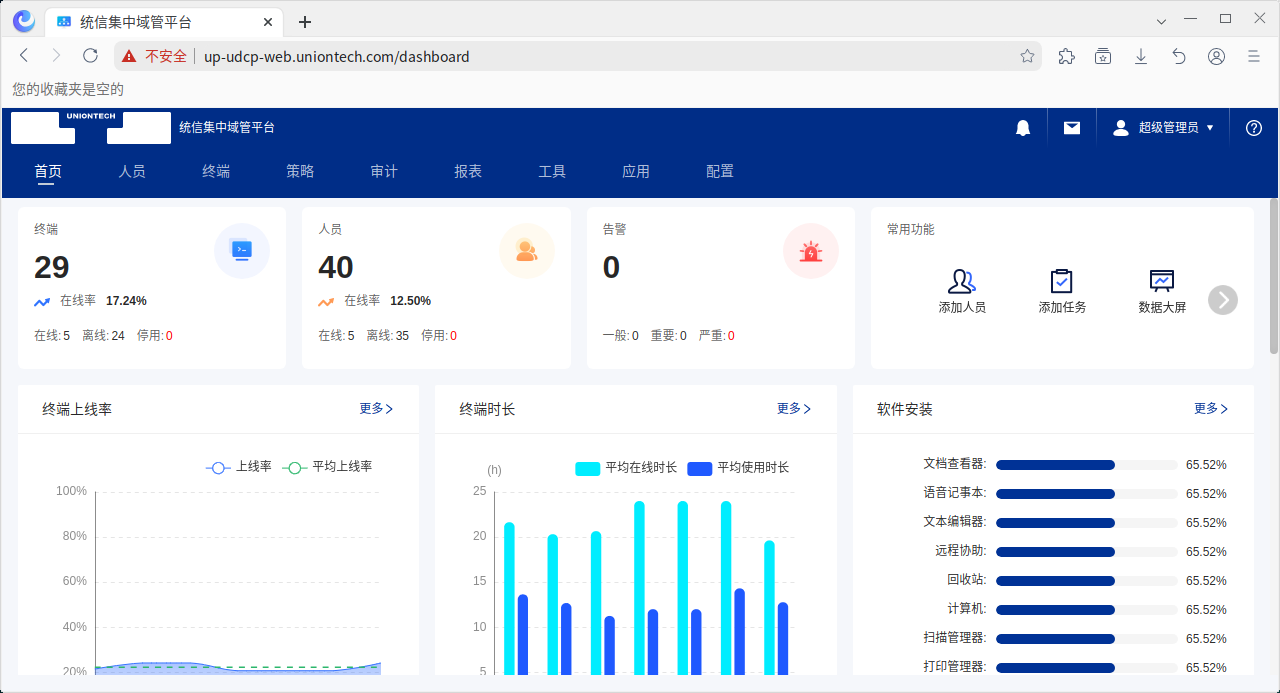
Task: Click the 终端 monitor icon
Action: (x=241, y=251)
